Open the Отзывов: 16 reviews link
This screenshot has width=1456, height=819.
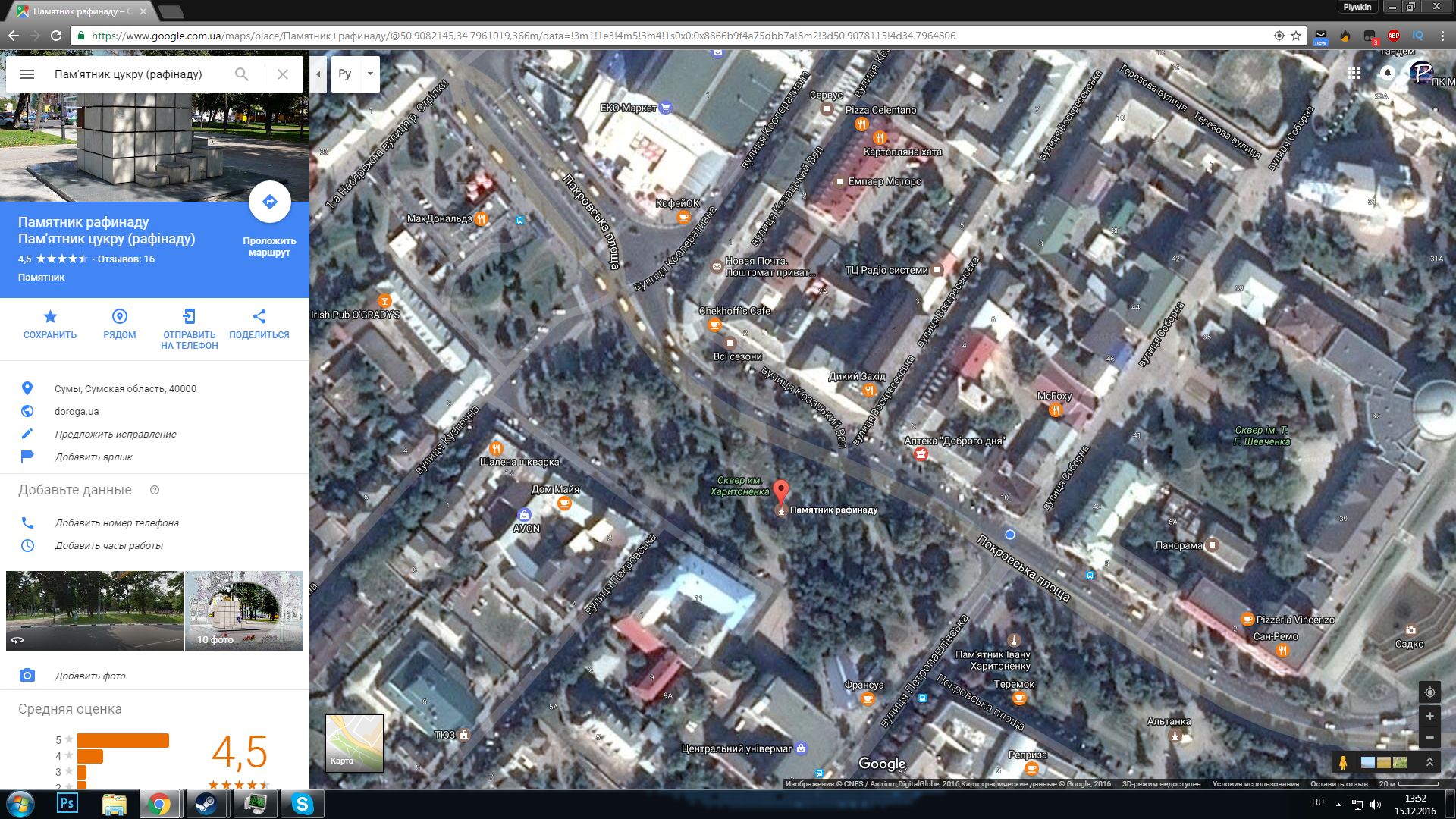(126, 259)
